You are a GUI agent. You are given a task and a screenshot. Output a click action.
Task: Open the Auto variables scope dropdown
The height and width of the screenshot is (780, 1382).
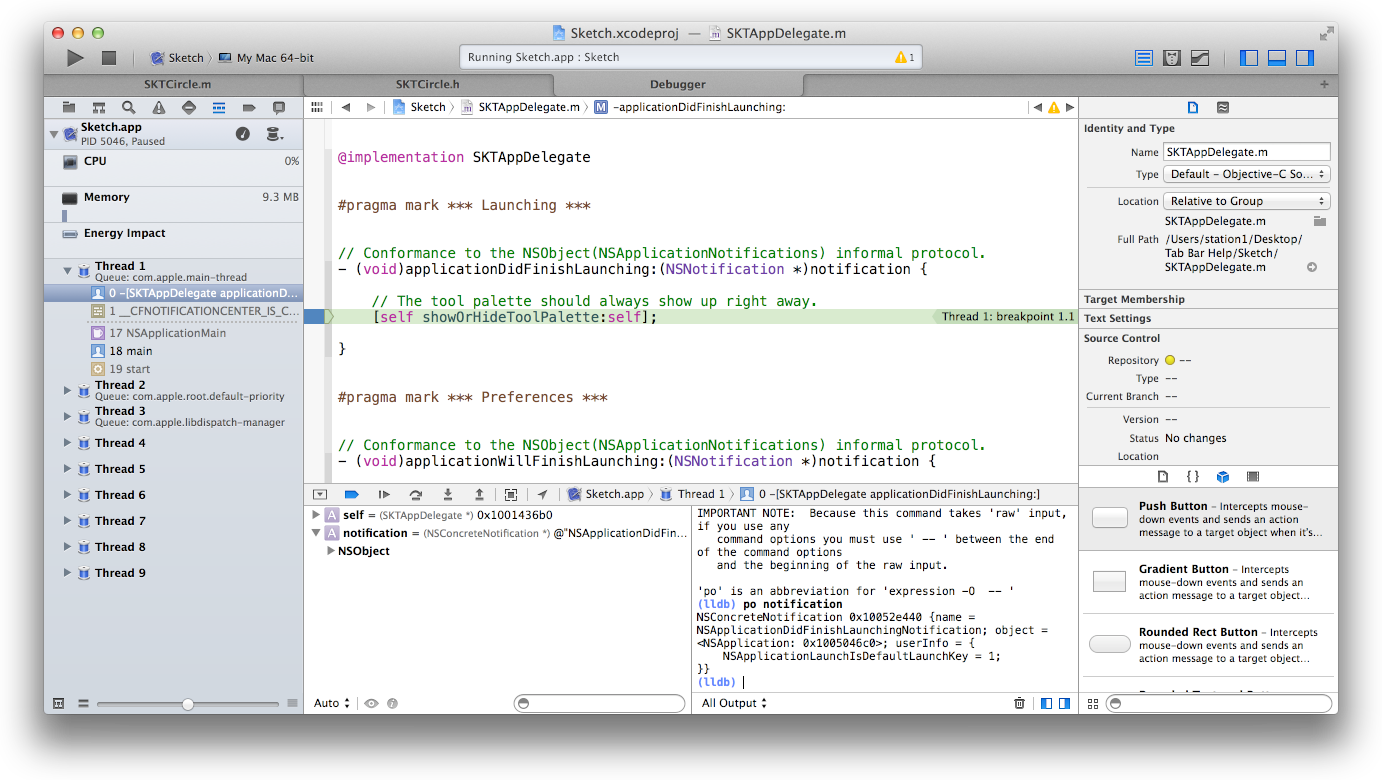[332, 703]
